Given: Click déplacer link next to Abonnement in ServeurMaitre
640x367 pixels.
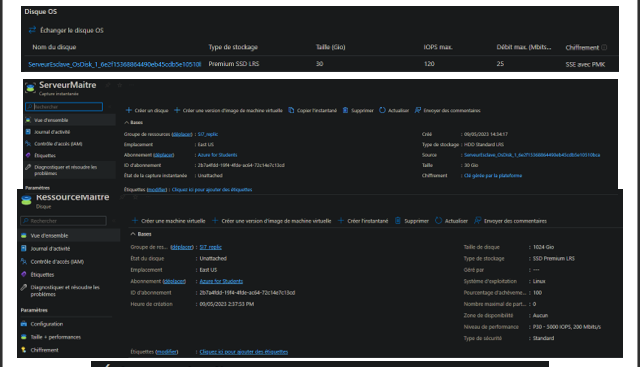Looking at the screenshot, I should coord(164,155).
